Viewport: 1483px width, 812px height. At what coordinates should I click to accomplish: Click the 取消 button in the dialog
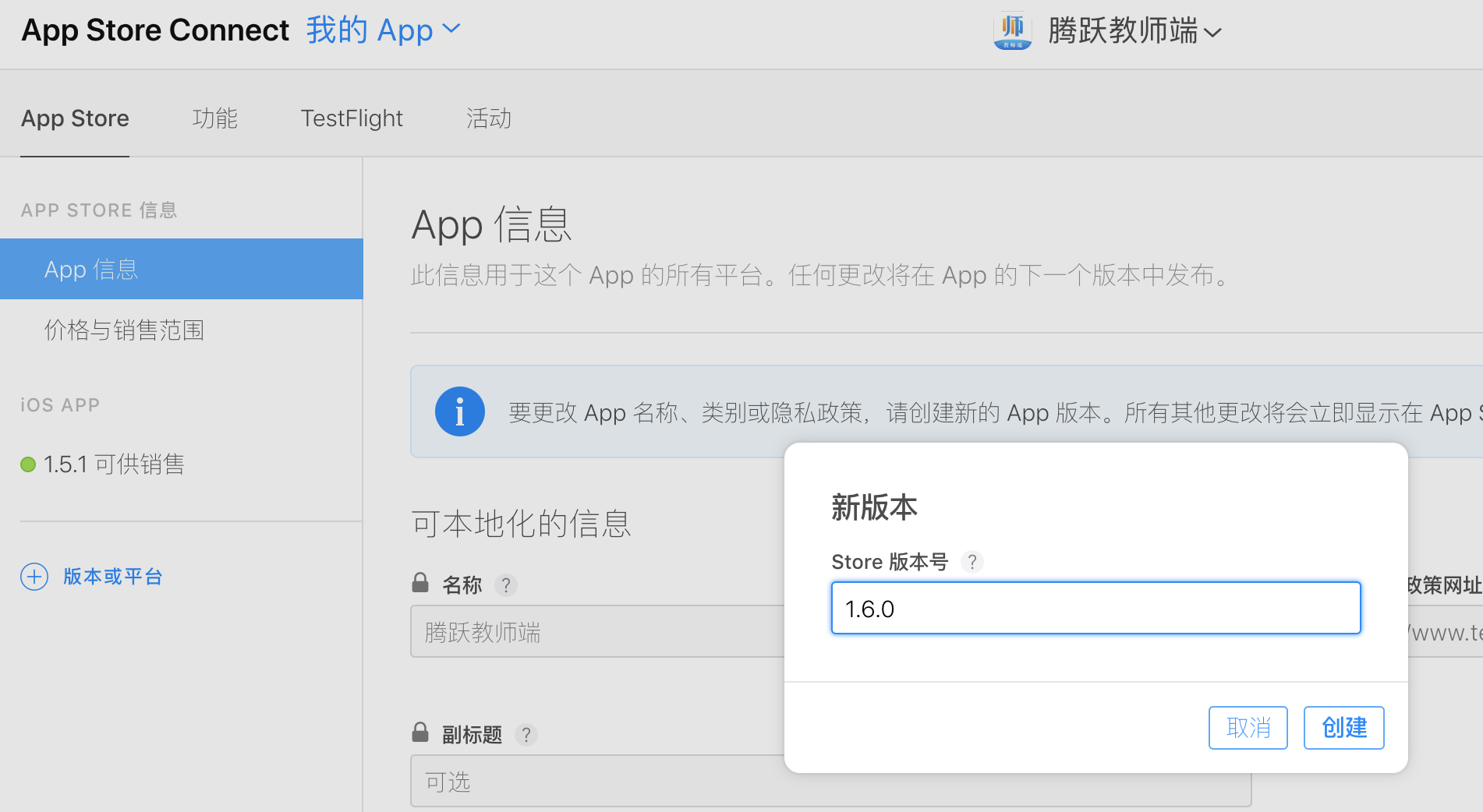(1248, 728)
